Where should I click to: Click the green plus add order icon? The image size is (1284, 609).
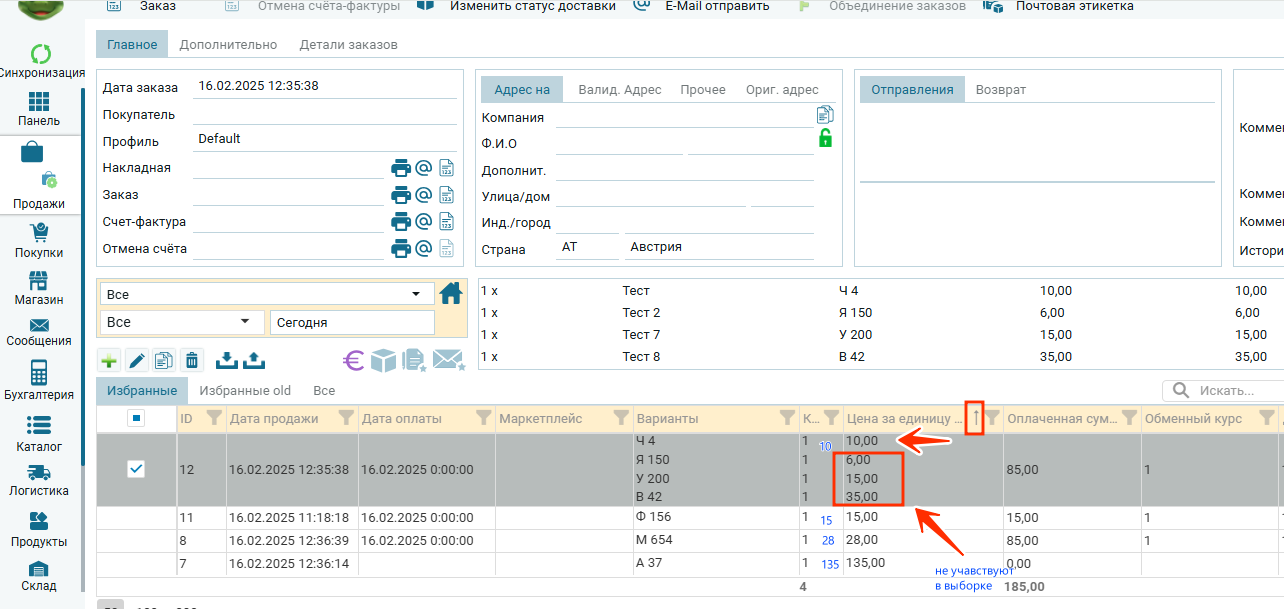[x=109, y=360]
